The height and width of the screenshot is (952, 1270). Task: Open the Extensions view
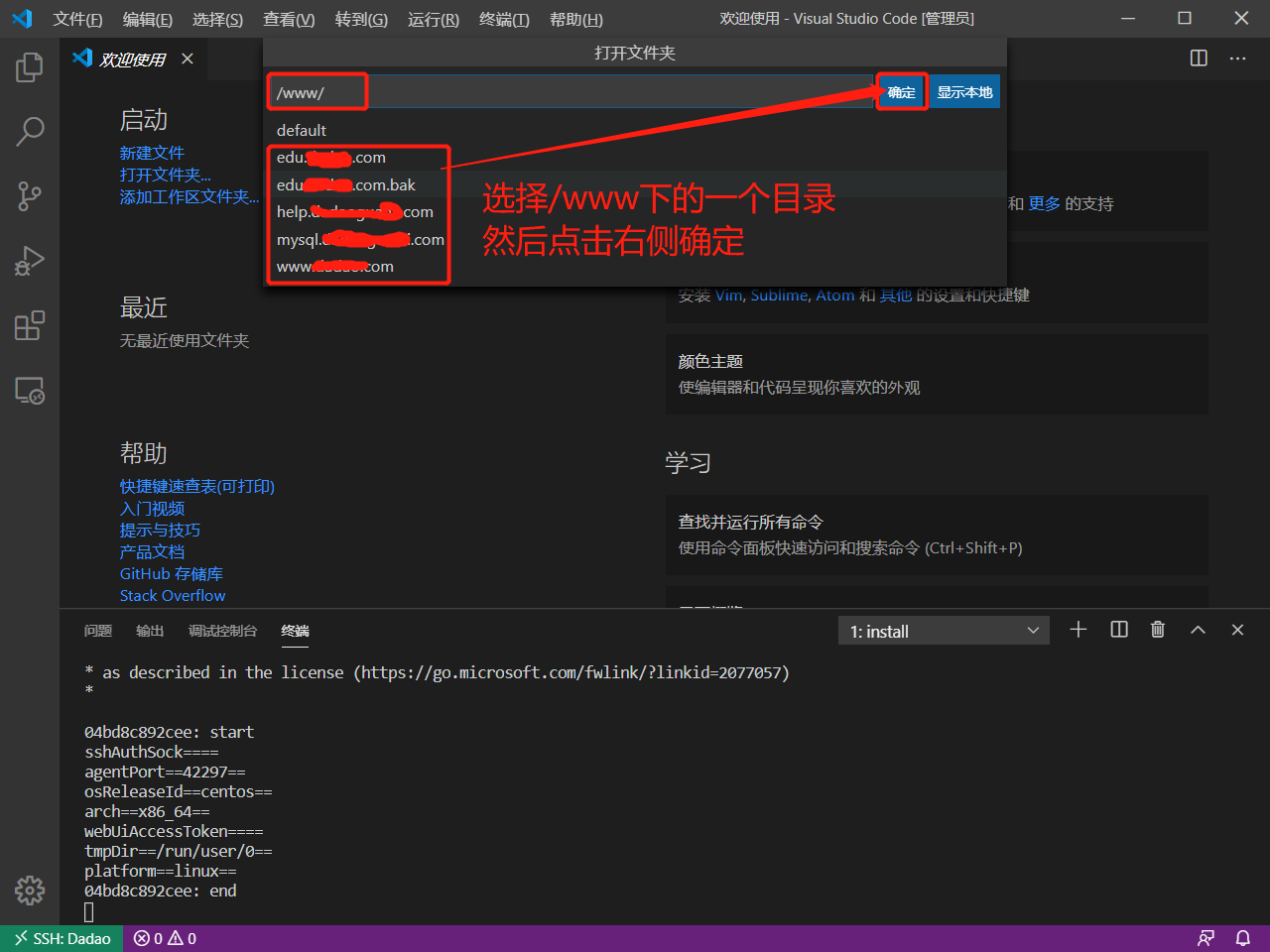(x=30, y=325)
